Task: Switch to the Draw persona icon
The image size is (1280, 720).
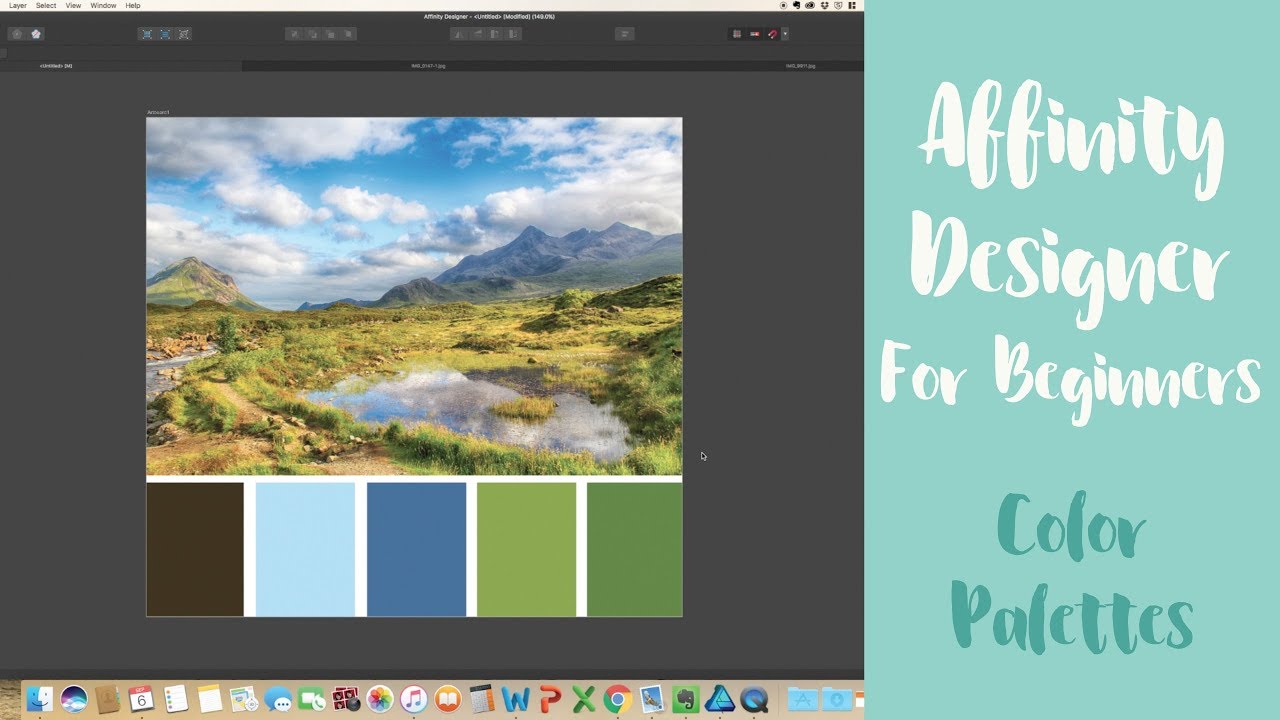Action: [x=17, y=34]
